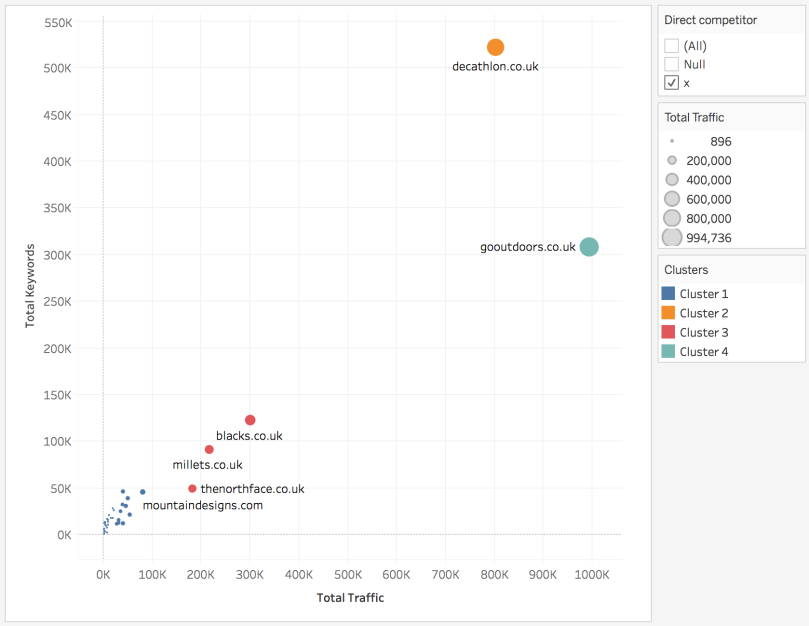Click the Clusters legend title

point(686,269)
